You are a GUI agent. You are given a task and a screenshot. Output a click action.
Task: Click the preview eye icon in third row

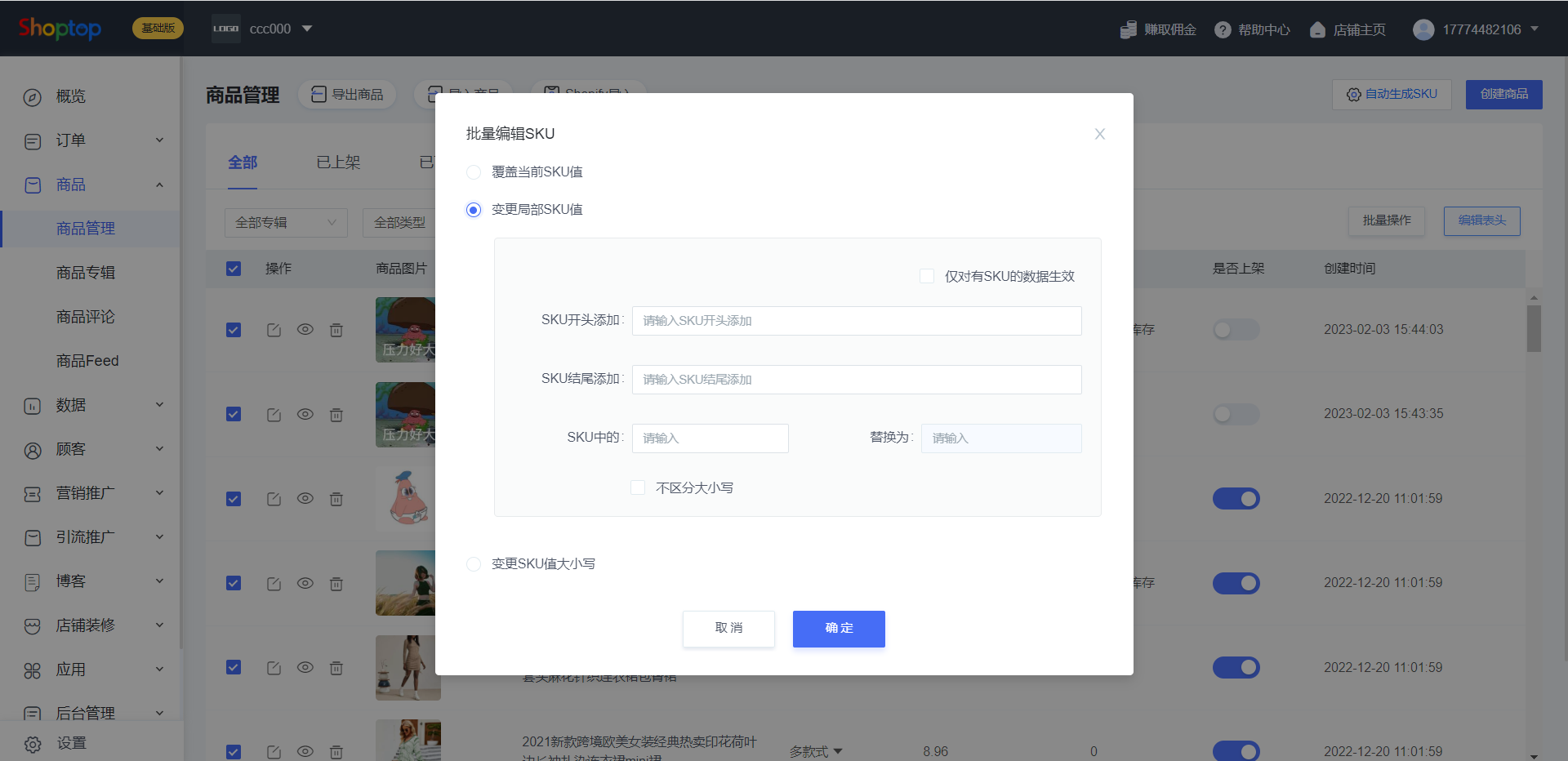point(305,499)
